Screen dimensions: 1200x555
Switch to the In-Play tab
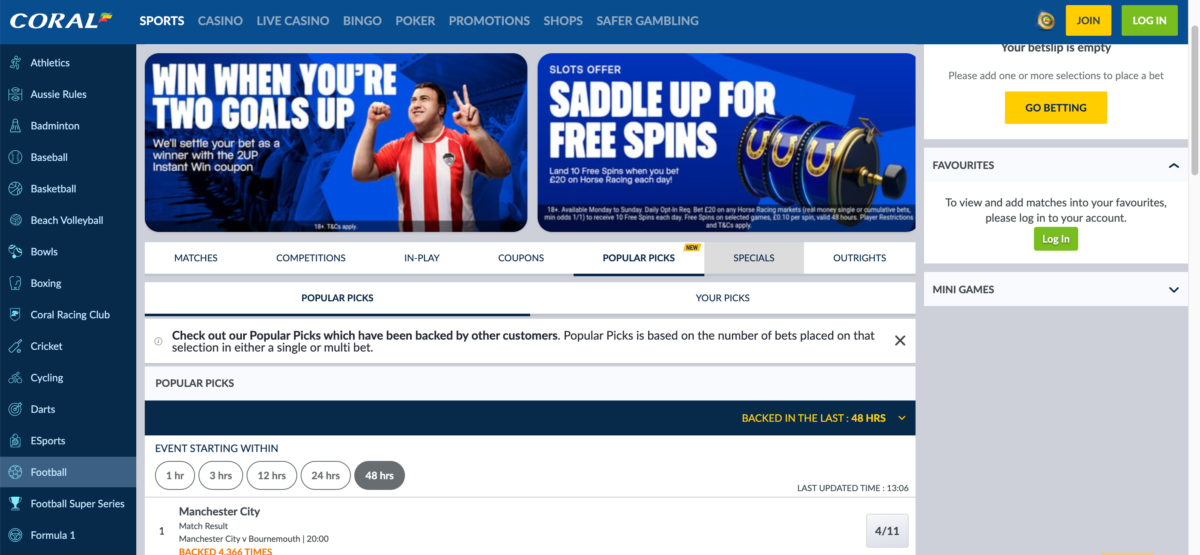422,258
